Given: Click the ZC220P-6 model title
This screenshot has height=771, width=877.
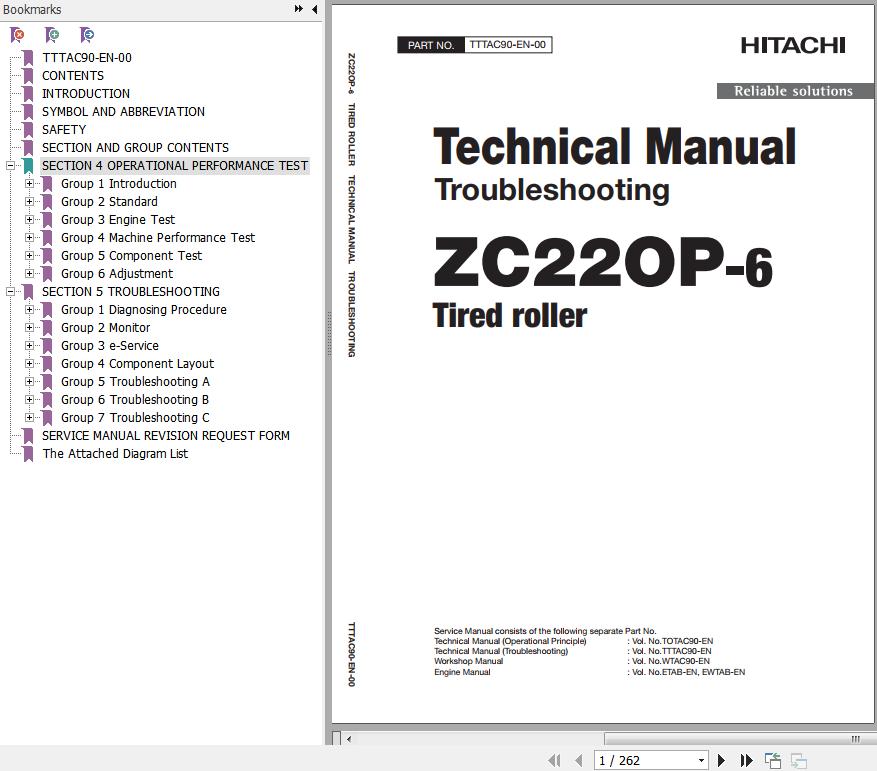Looking at the screenshot, I should 603,262.
